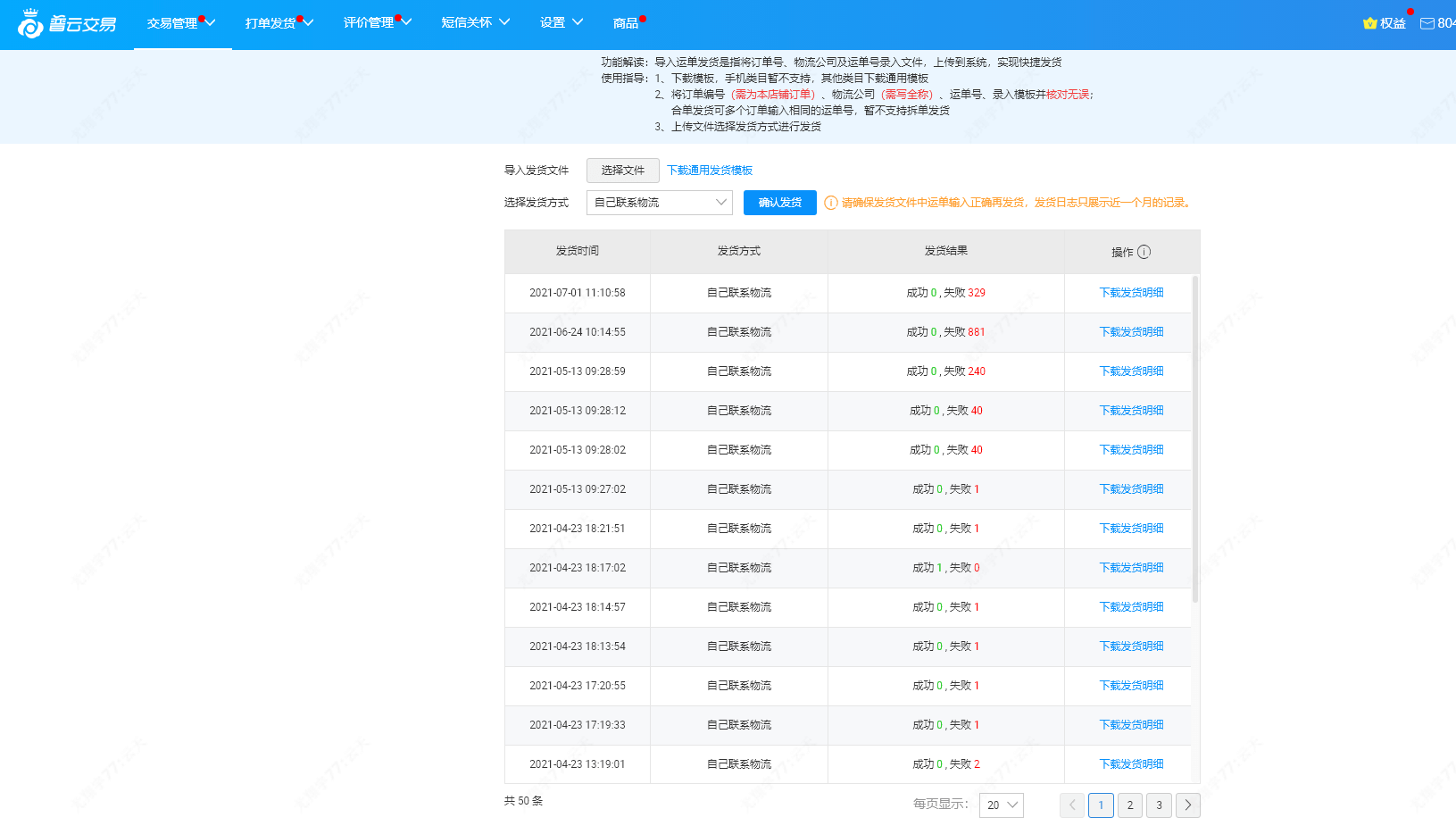Open the 交易管理 menu

click(181, 23)
